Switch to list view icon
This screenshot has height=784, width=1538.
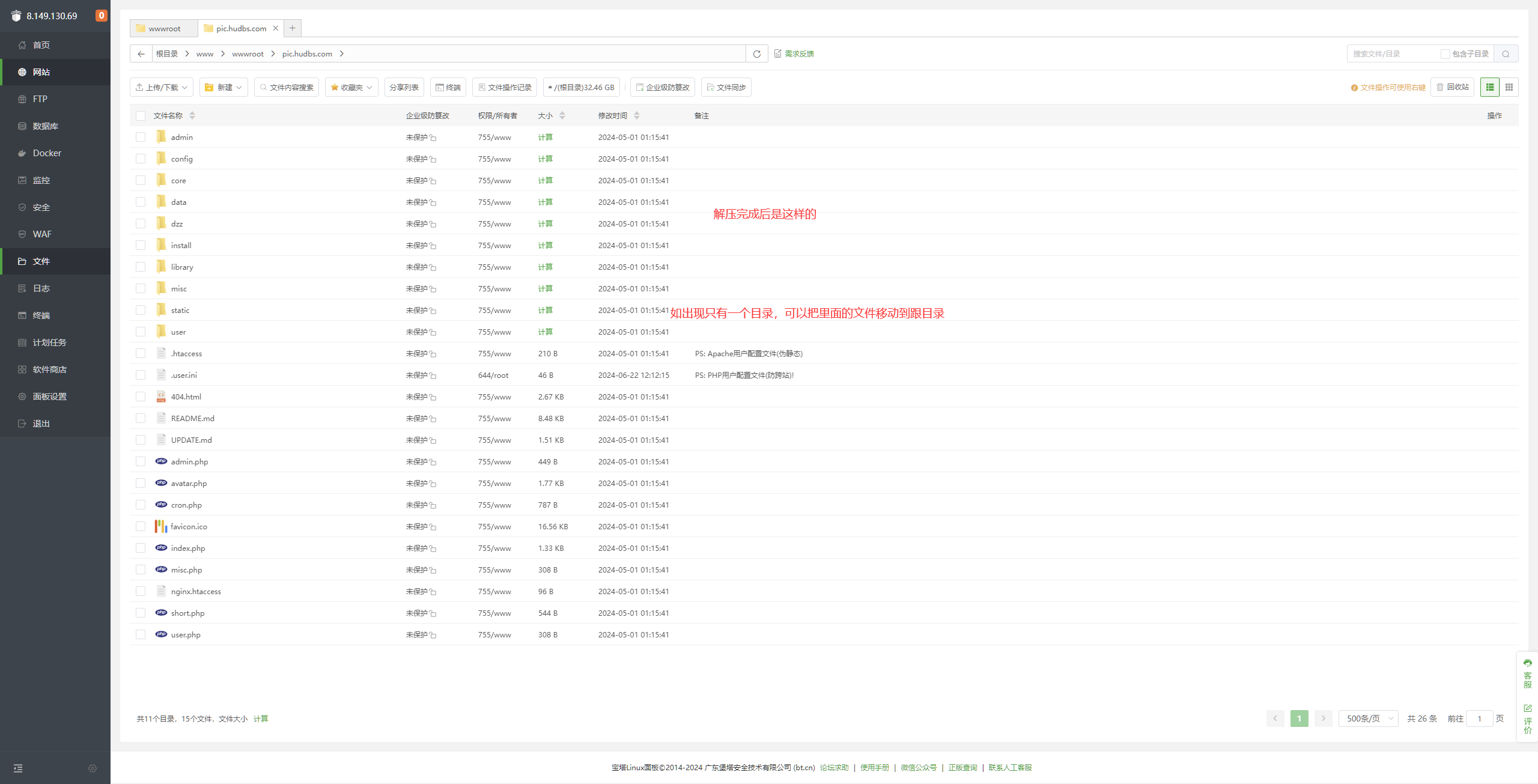[1489, 88]
